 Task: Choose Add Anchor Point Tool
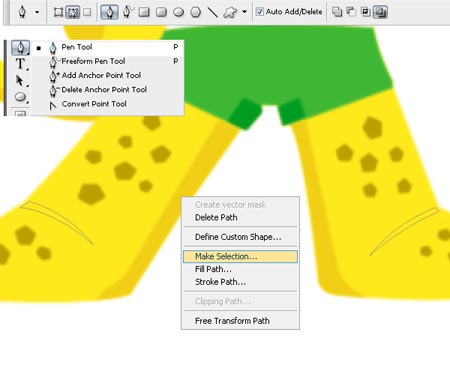[x=108, y=76]
